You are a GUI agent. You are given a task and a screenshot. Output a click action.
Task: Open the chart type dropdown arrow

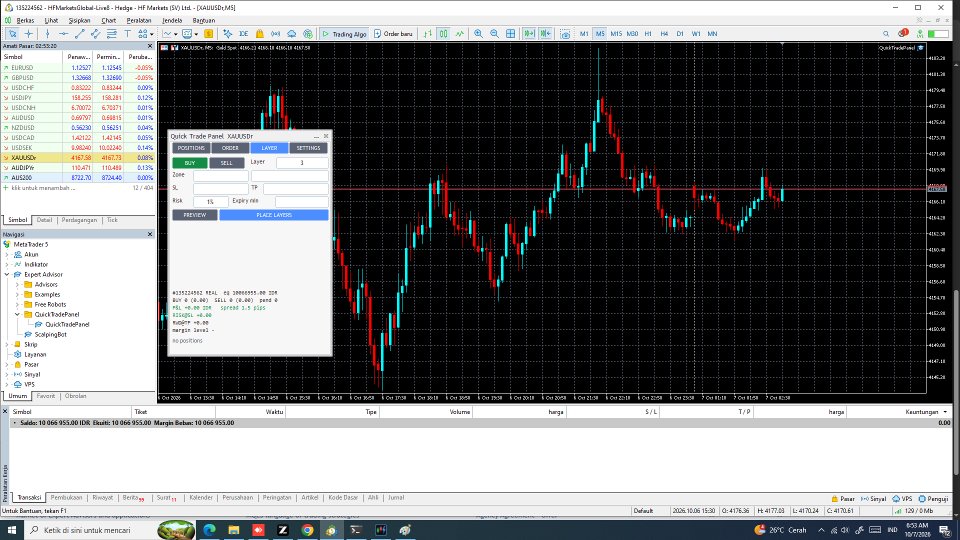pyautogui.click(x=176, y=34)
